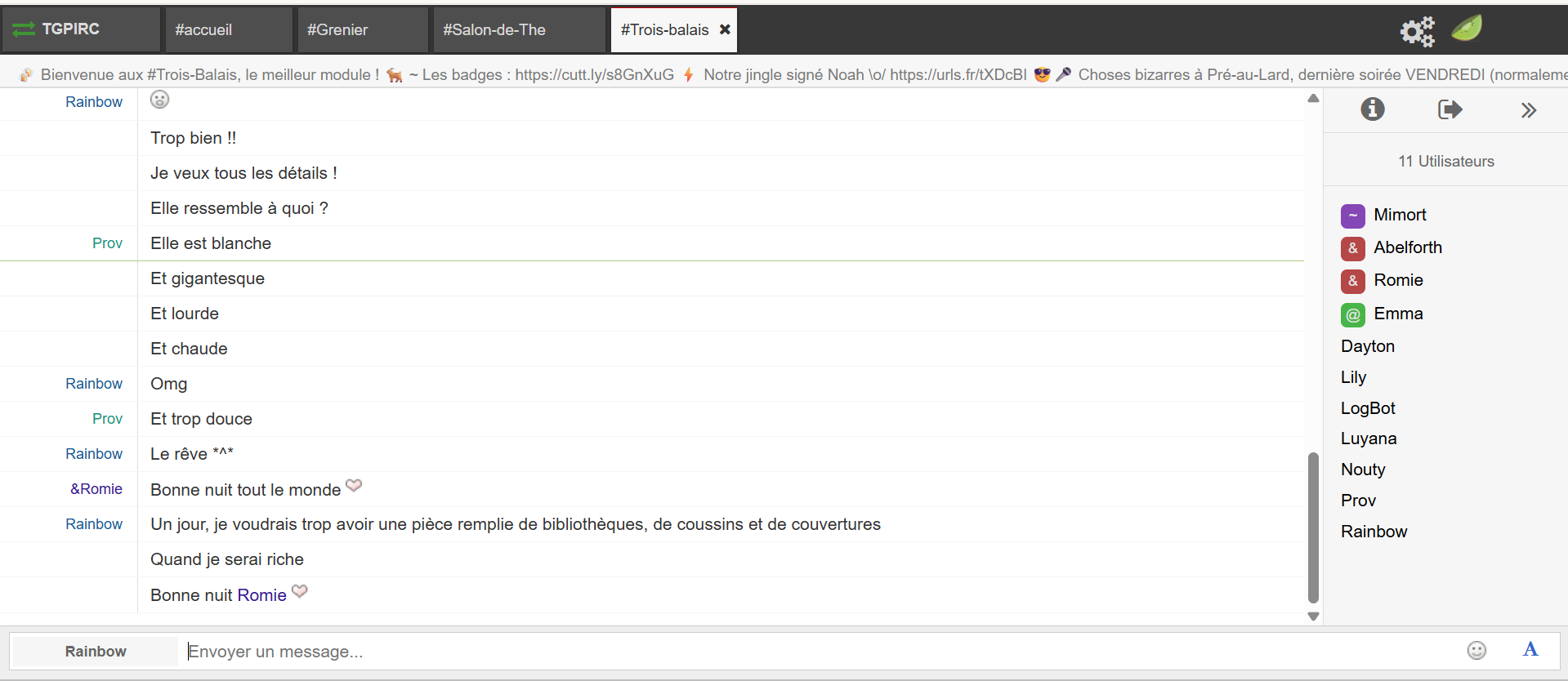Screen dimensions: 1568x681
Task: Select Rainbow in the user list
Action: 1374,532
